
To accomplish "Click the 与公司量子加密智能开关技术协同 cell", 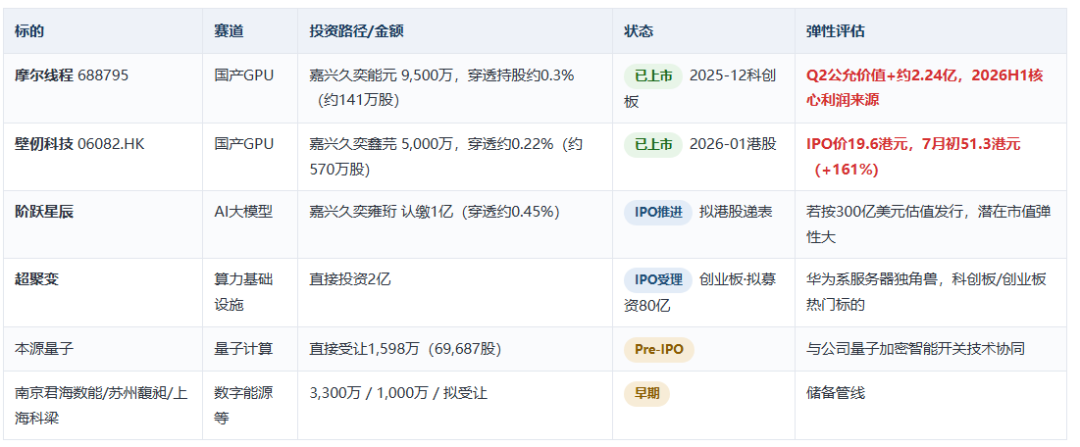I will point(931,349).
